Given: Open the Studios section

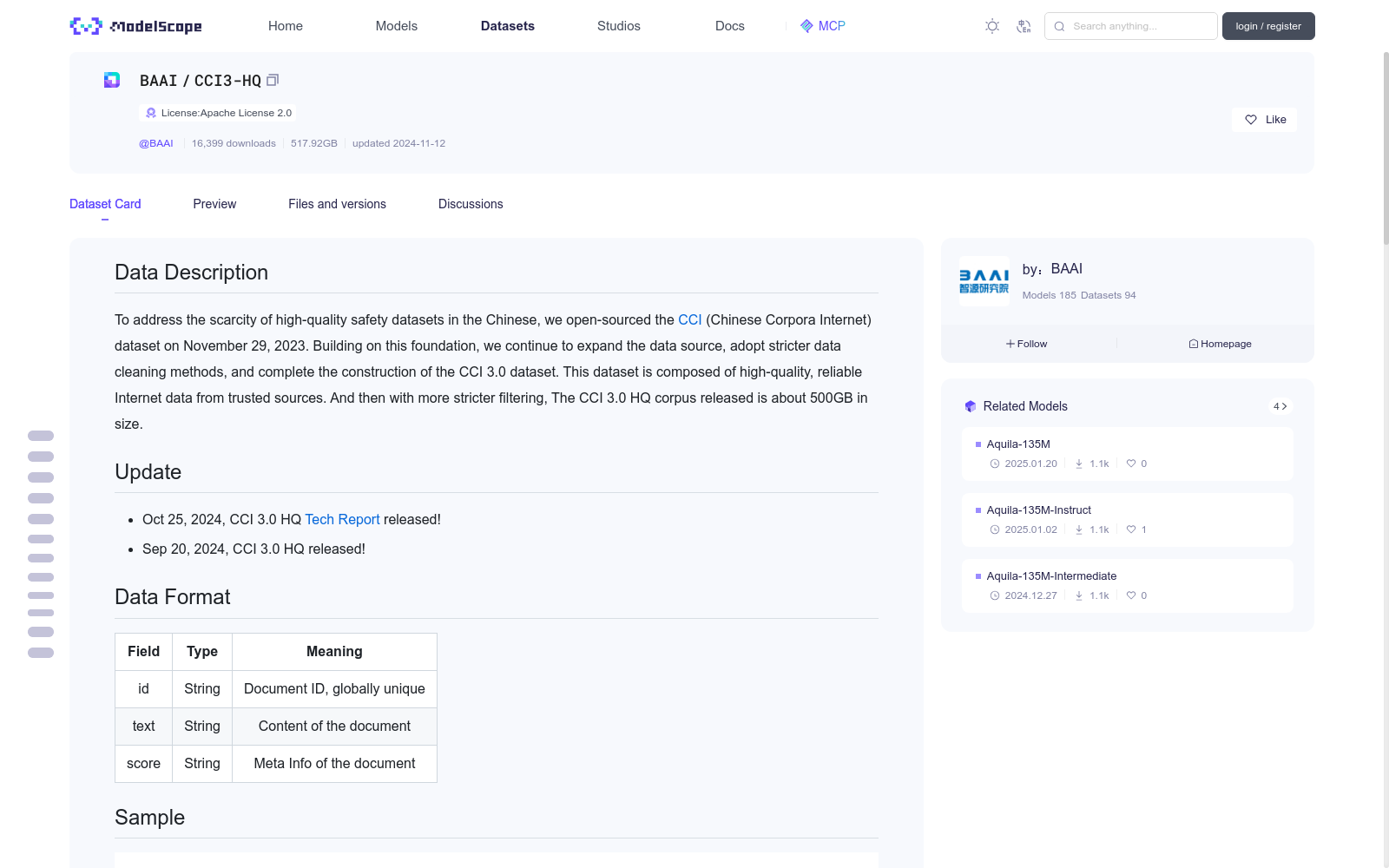Looking at the screenshot, I should (619, 26).
